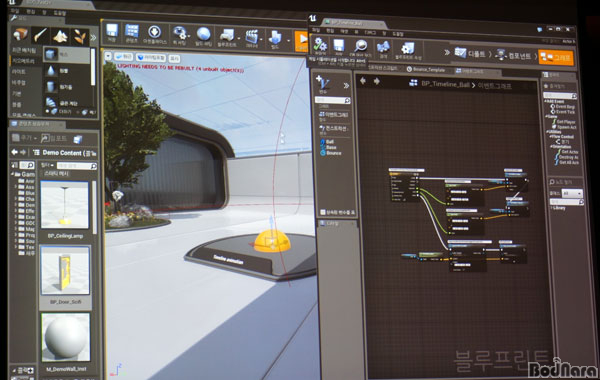Click the Save icon in main toolbar
Screen dimensions: 600x380
pyautogui.click(x=112, y=31)
